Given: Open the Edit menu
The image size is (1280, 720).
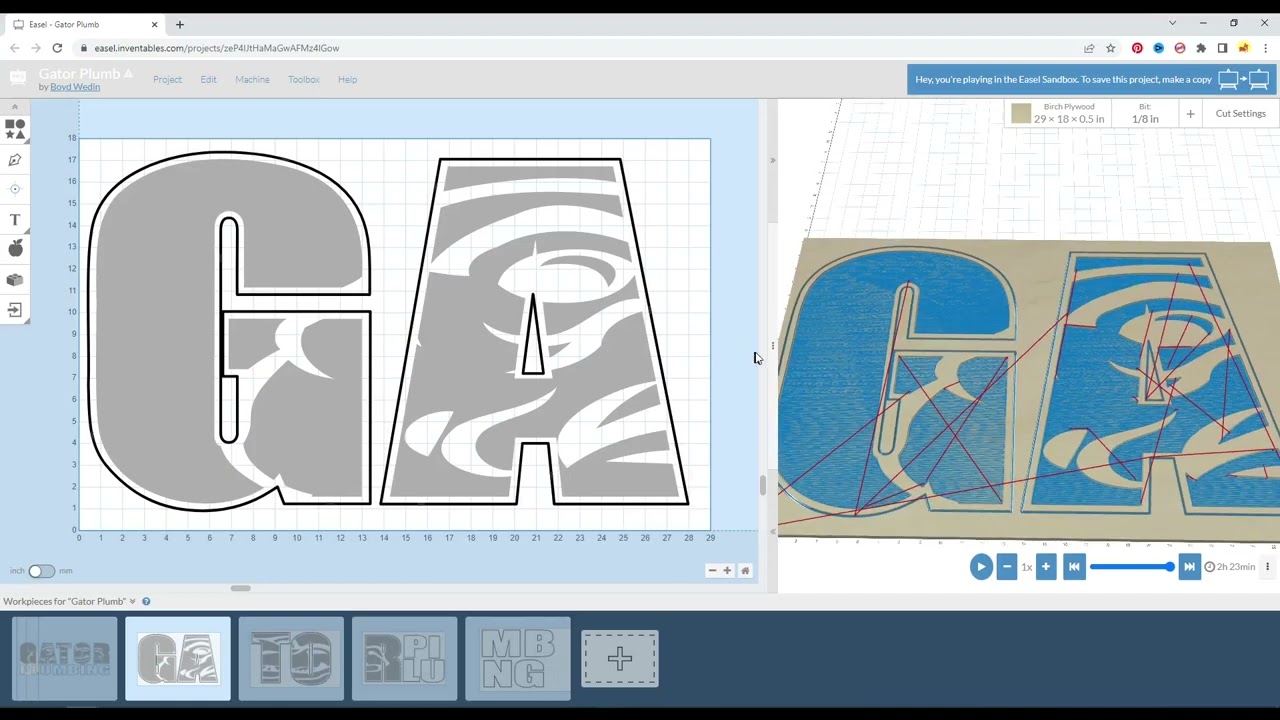Looking at the screenshot, I should (208, 79).
